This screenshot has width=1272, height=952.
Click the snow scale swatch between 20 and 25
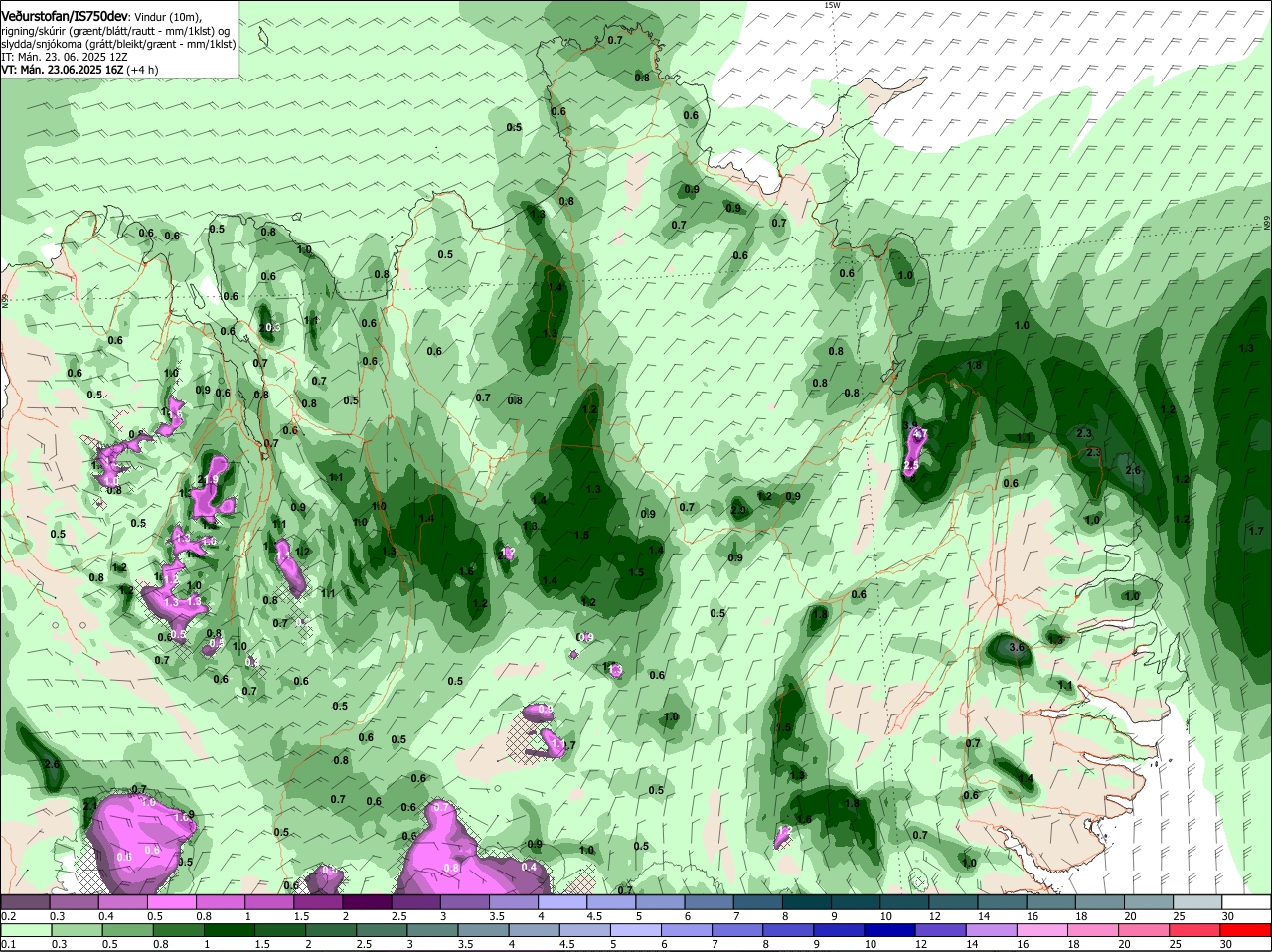pyautogui.click(x=1151, y=902)
